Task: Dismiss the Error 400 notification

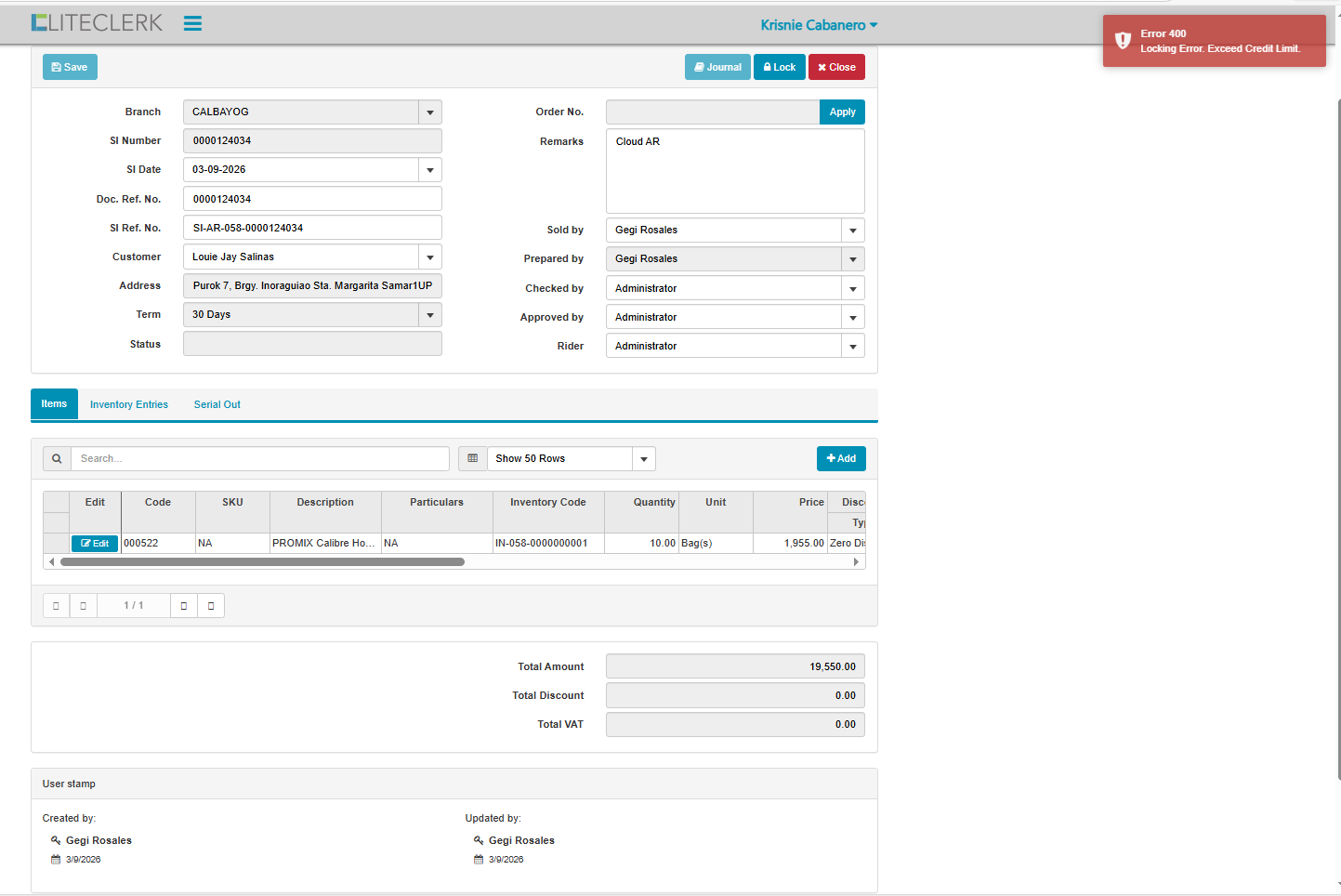Action: point(1214,41)
